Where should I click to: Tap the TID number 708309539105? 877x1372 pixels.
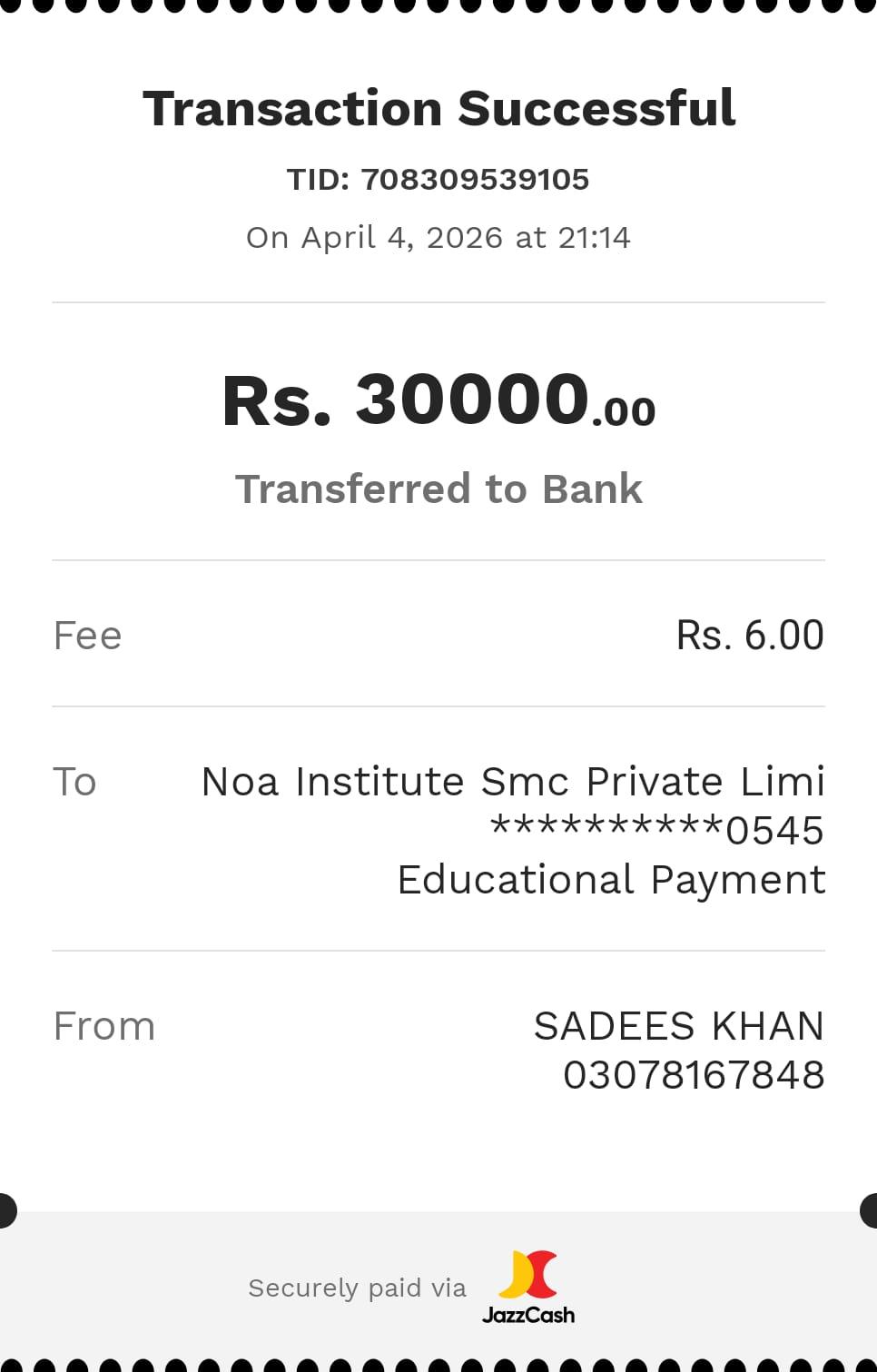[475, 180]
